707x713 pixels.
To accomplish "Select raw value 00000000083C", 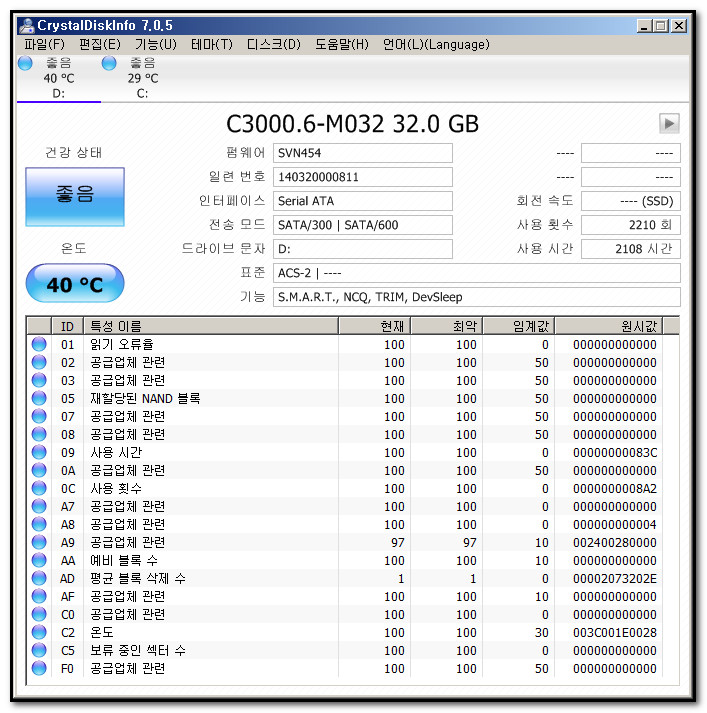I will [x=615, y=452].
